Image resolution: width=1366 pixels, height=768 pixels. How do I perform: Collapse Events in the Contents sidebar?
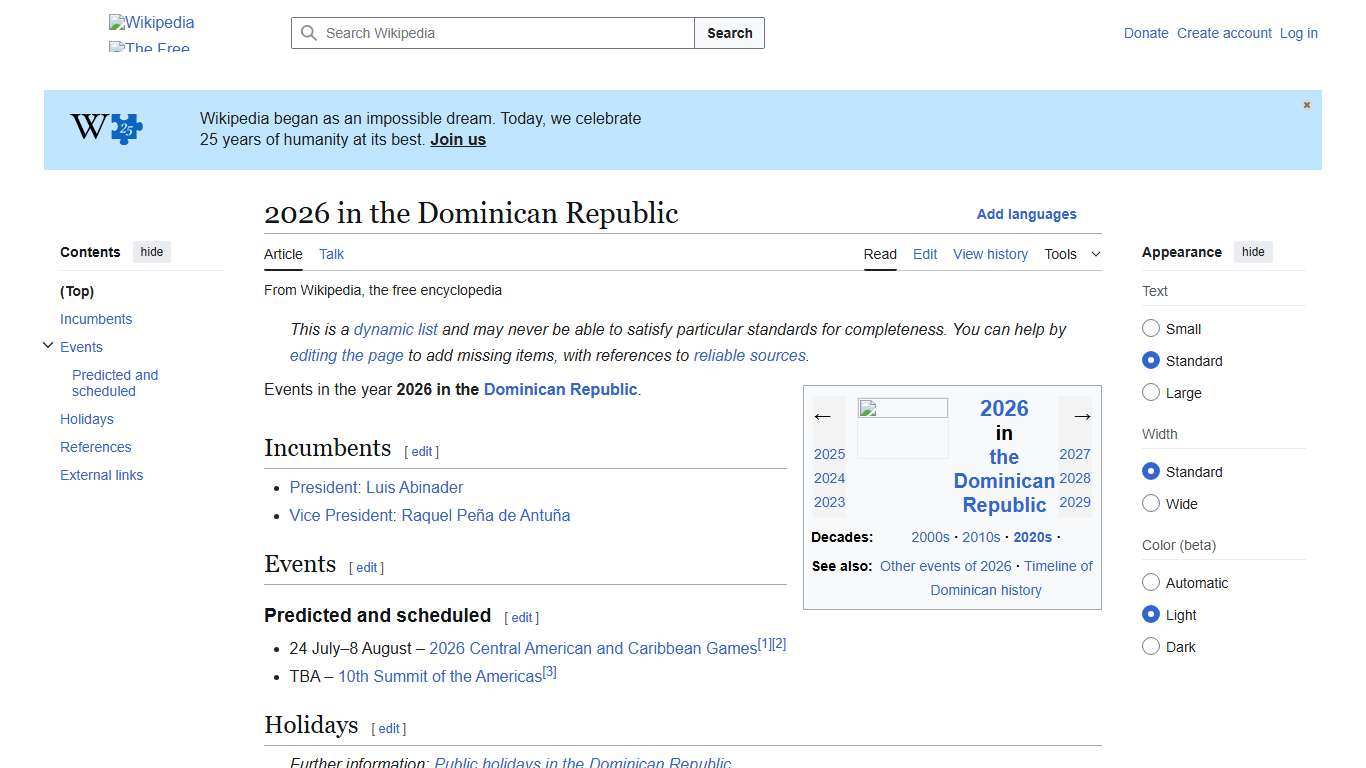(48, 345)
